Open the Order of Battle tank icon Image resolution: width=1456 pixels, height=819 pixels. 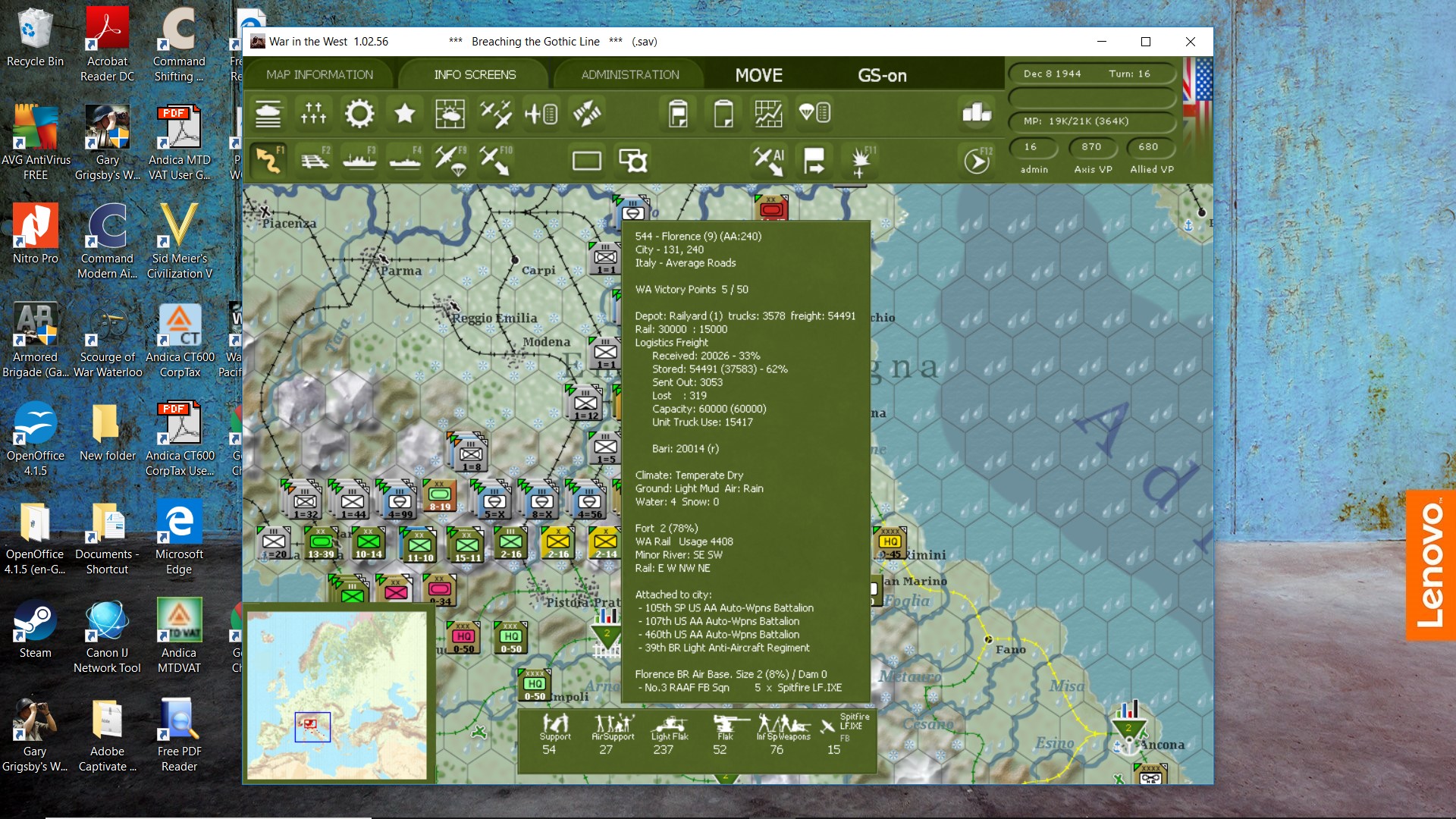tap(268, 114)
